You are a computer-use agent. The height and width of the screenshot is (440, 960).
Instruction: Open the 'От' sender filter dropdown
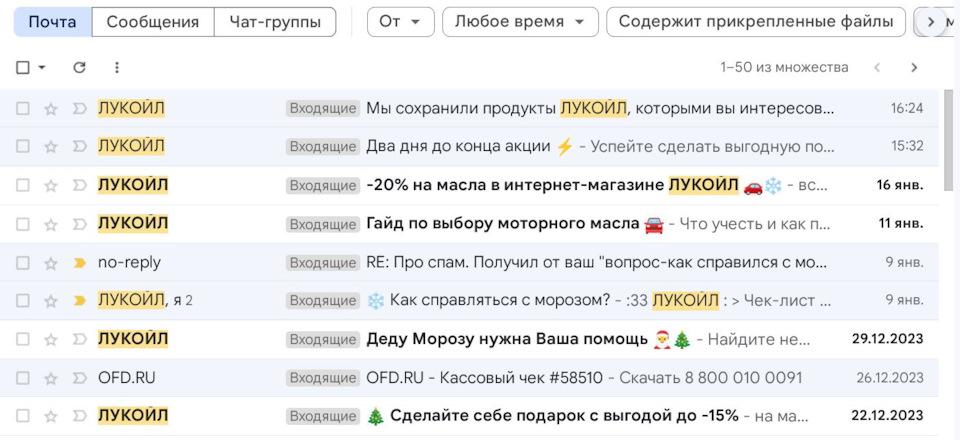(400, 22)
